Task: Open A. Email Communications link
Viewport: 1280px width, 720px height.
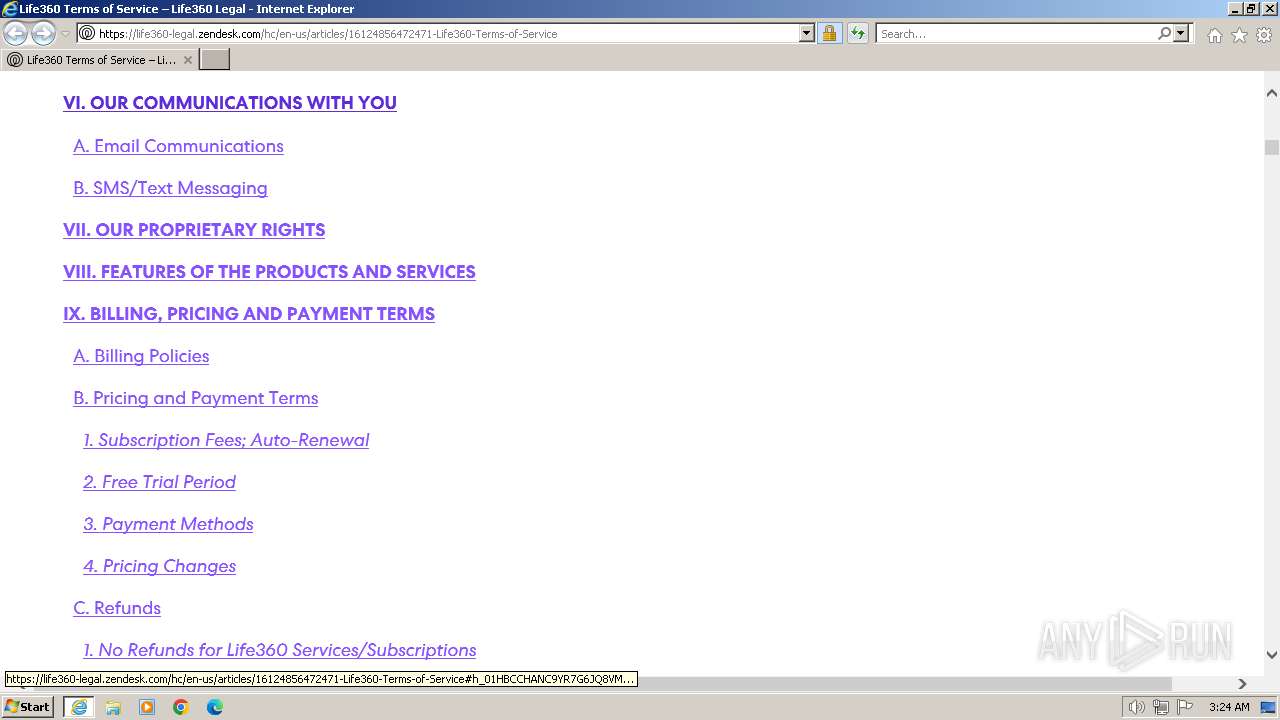Action: [178, 146]
